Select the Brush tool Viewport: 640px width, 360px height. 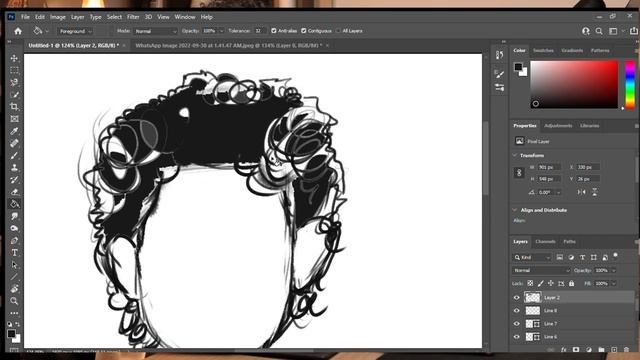pyautogui.click(x=14, y=155)
